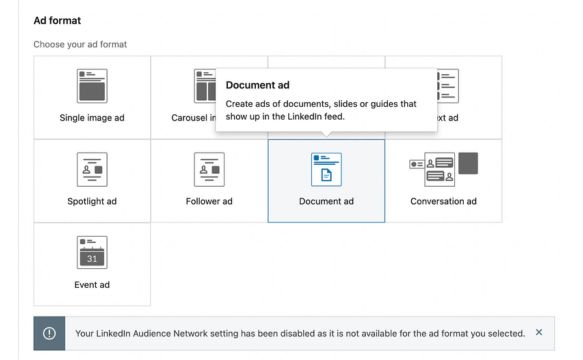Click the "Conversation ad" label
This screenshot has height=360, width=583.
tap(443, 201)
